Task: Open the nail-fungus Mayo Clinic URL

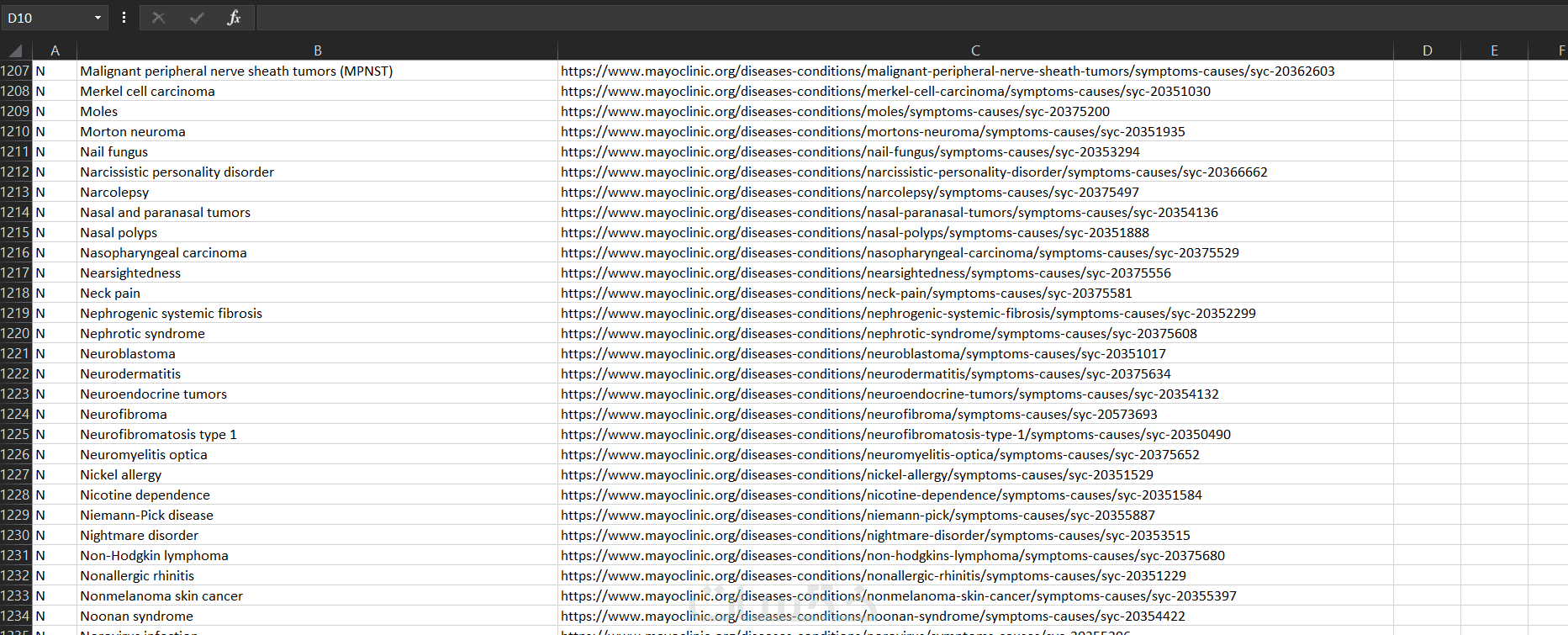Action: [x=850, y=151]
